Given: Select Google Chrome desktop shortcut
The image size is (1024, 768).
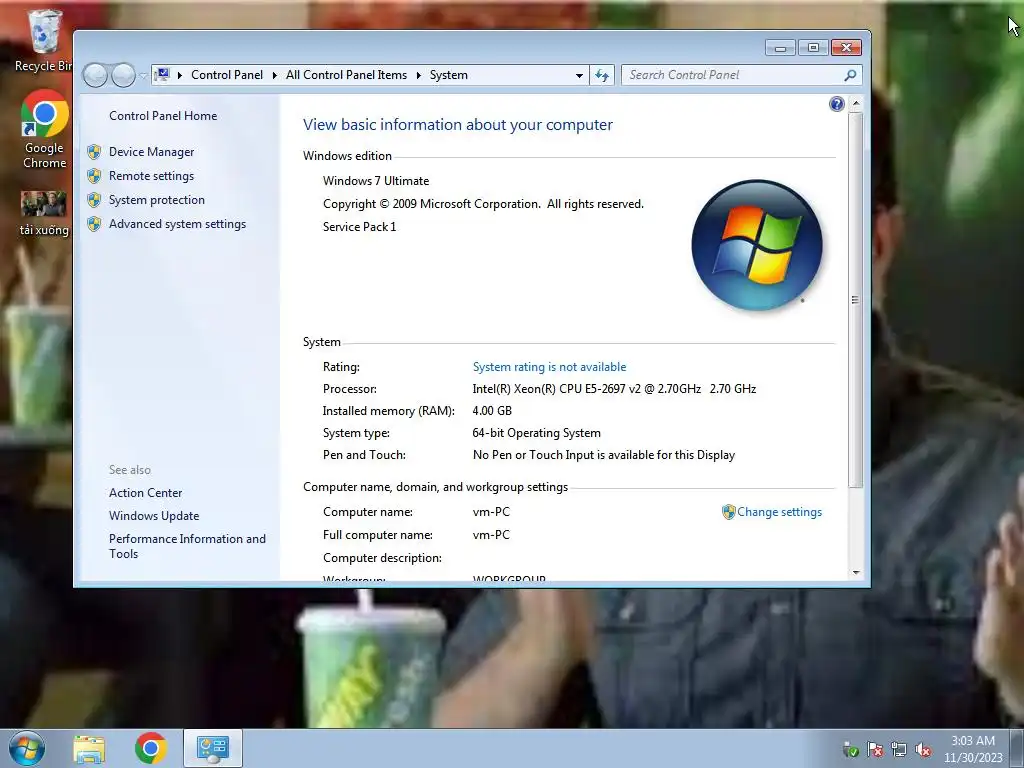Looking at the screenshot, I should click(44, 130).
